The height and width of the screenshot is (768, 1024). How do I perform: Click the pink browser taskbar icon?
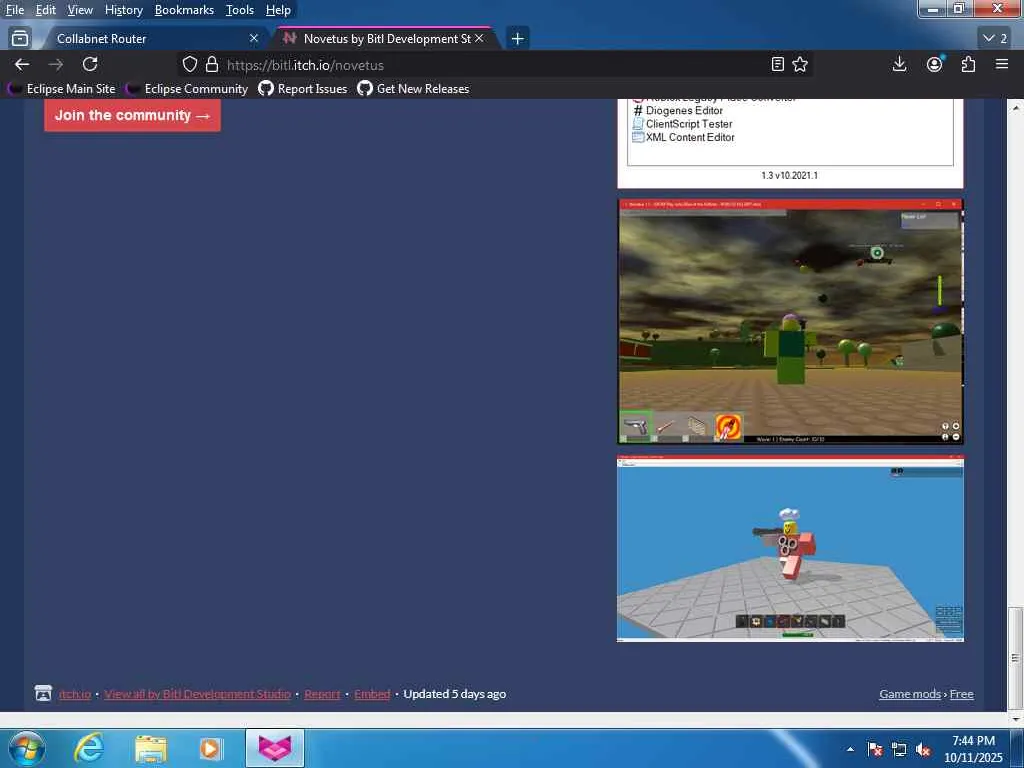coord(274,748)
